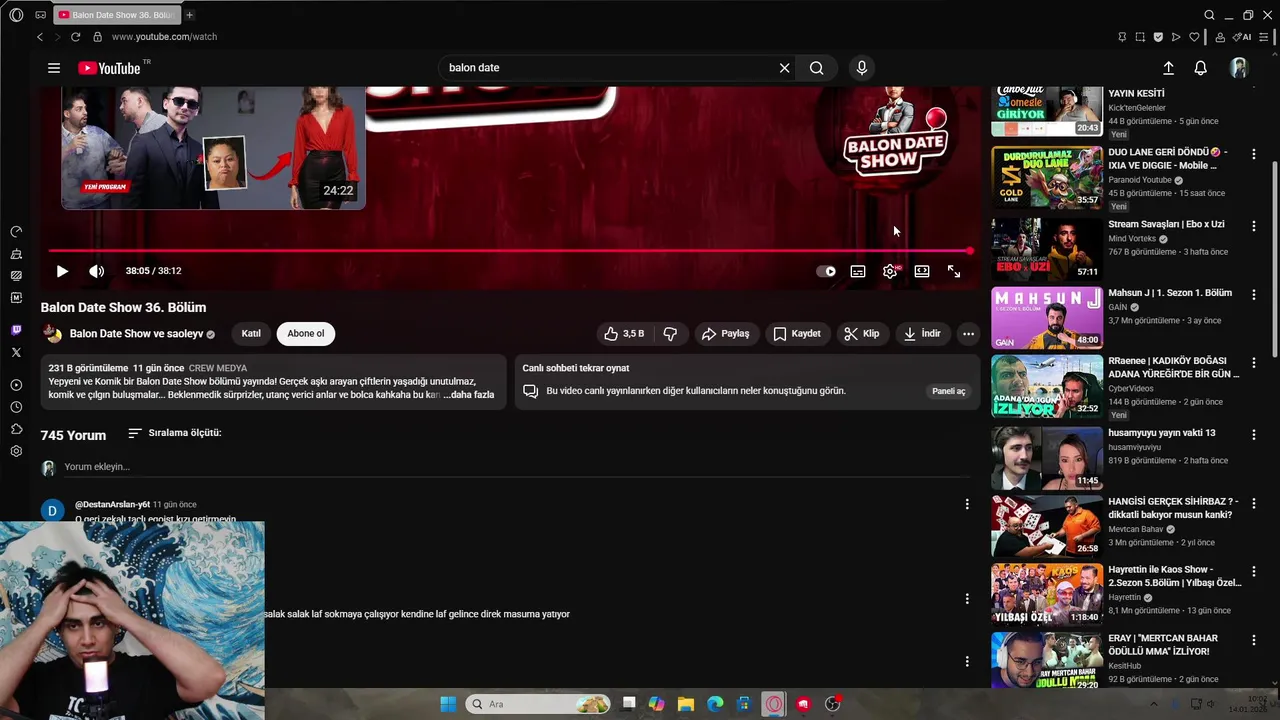Select the Balon Date Show browser tab
The height and width of the screenshot is (720, 1280).
tap(116, 15)
